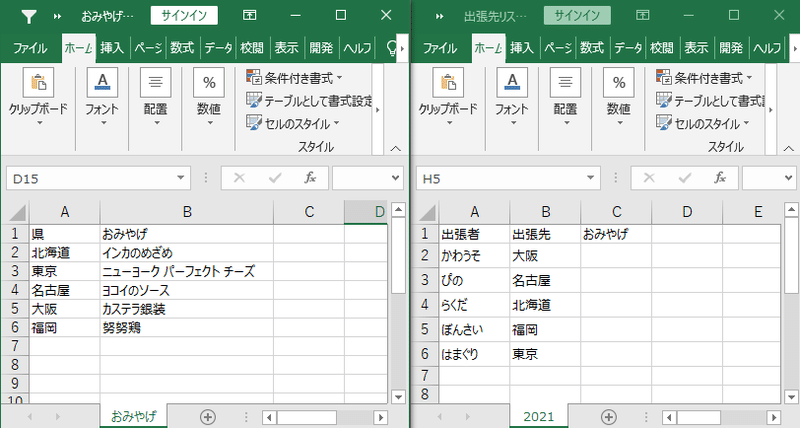Open フォント group in the おみやげ window
800x428 pixels.
[102, 98]
